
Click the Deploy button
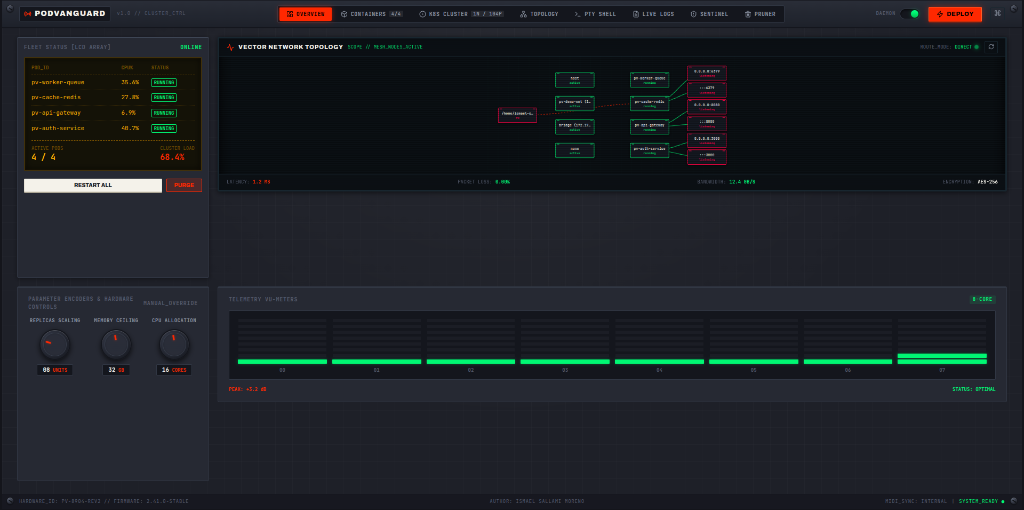click(955, 14)
